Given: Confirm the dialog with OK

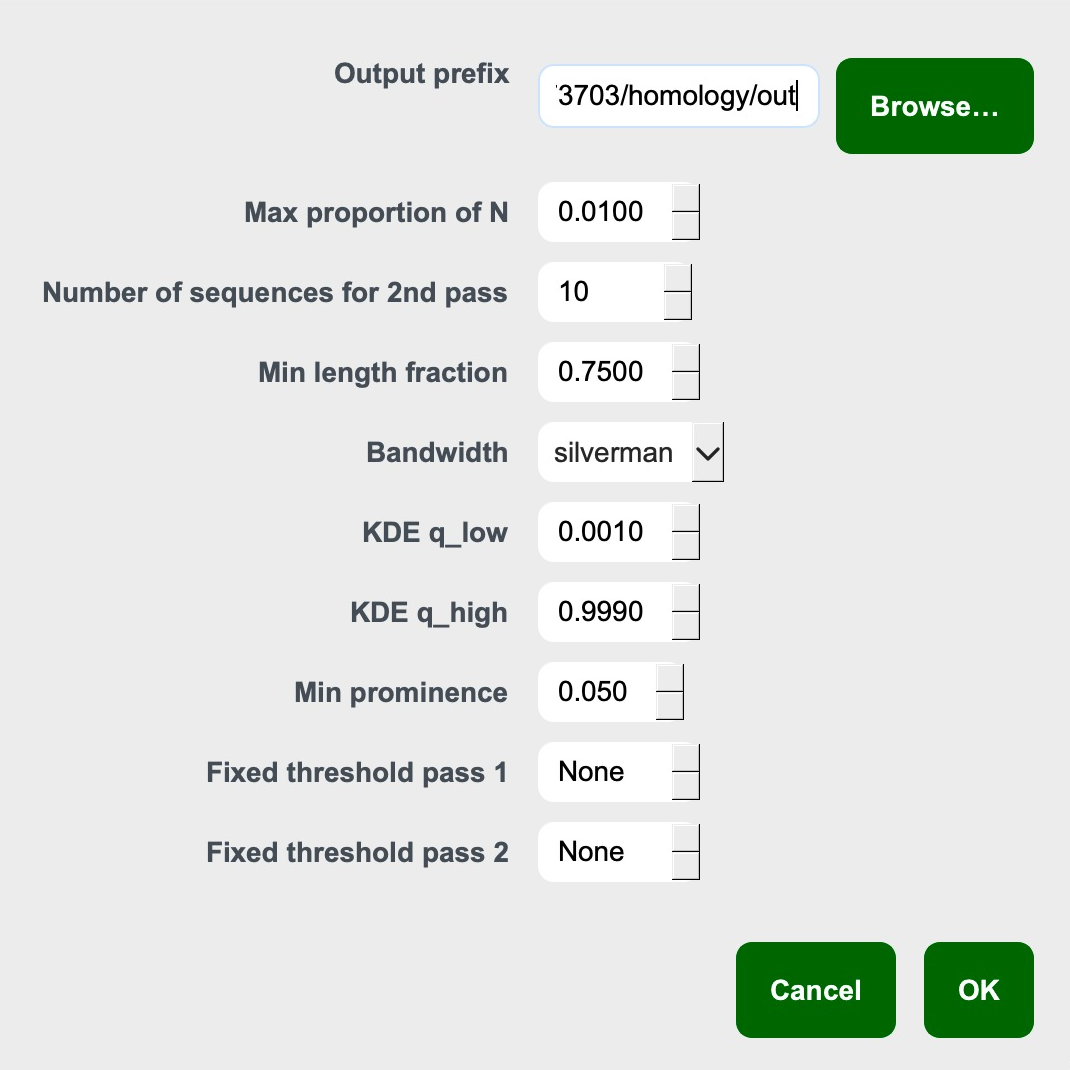Looking at the screenshot, I should tap(978, 990).
